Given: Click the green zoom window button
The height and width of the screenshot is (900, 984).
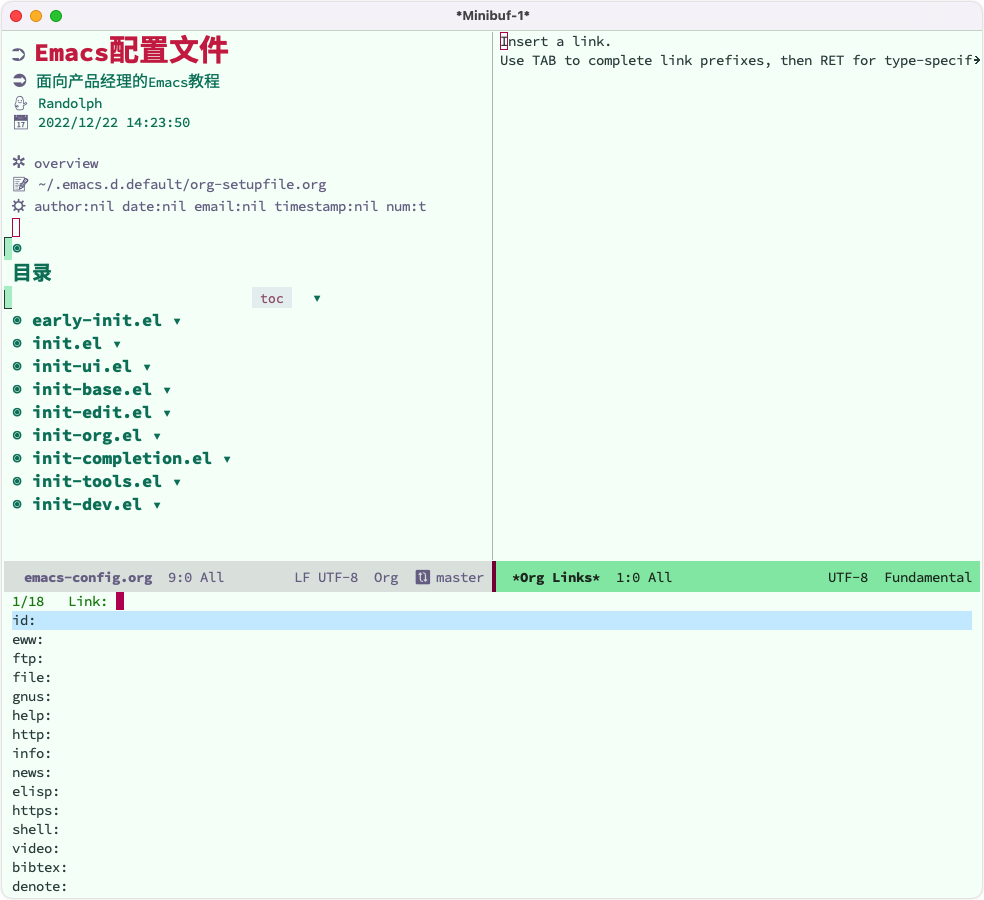Looking at the screenshot, I should pos(56,16).
